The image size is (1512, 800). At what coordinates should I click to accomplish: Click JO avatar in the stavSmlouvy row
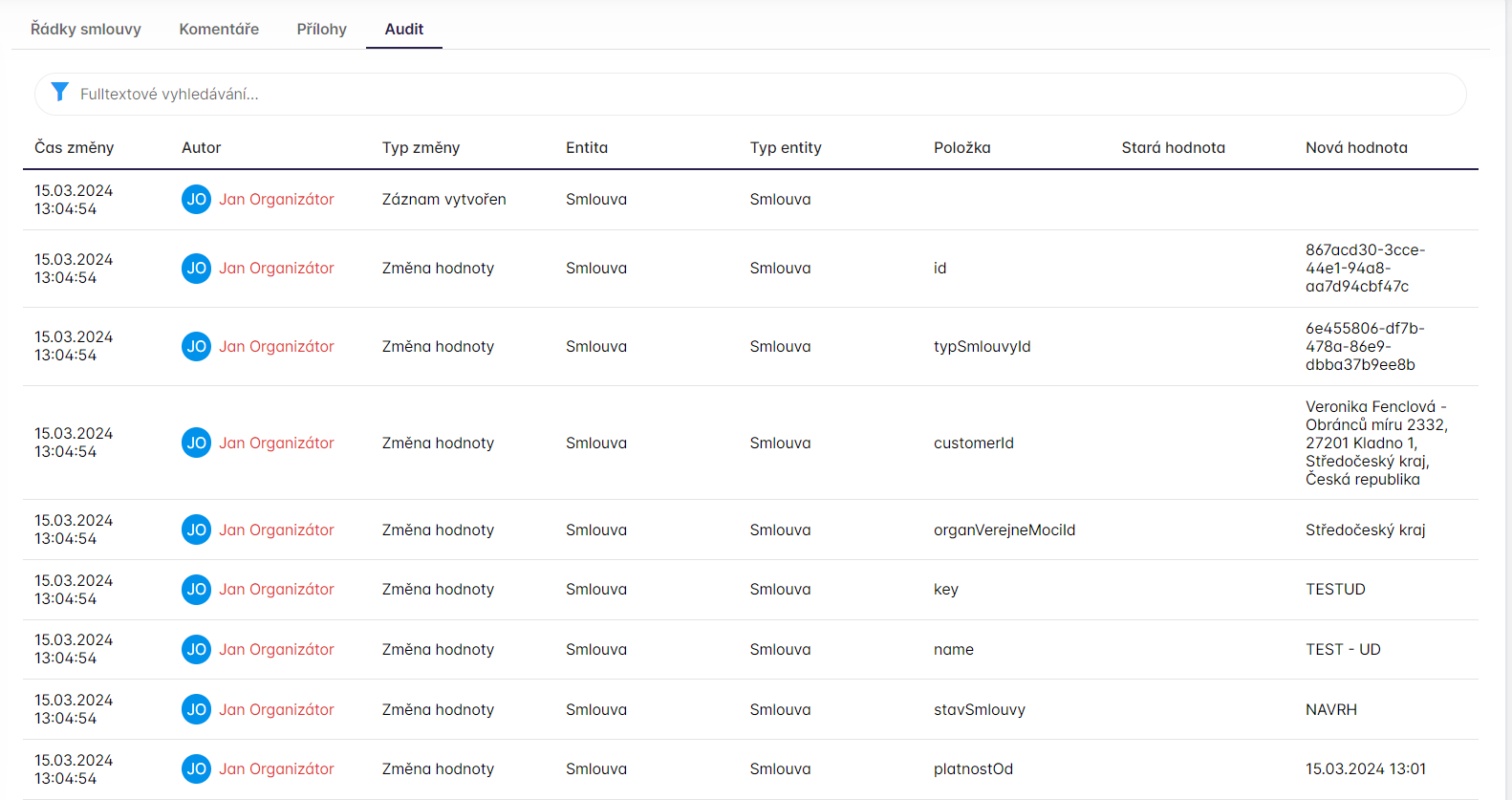click(196, 709)
